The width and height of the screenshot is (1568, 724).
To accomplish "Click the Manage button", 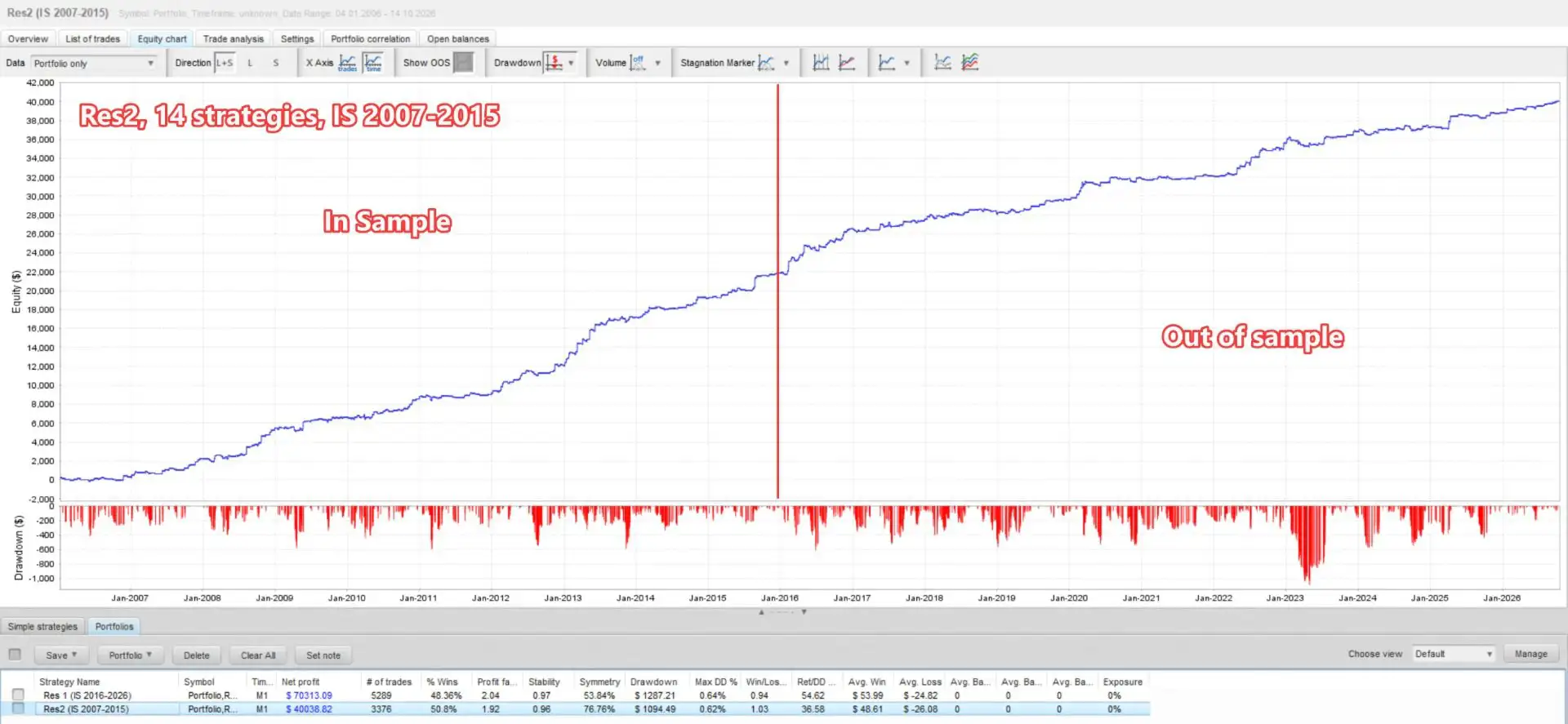I will [1531, 654].
